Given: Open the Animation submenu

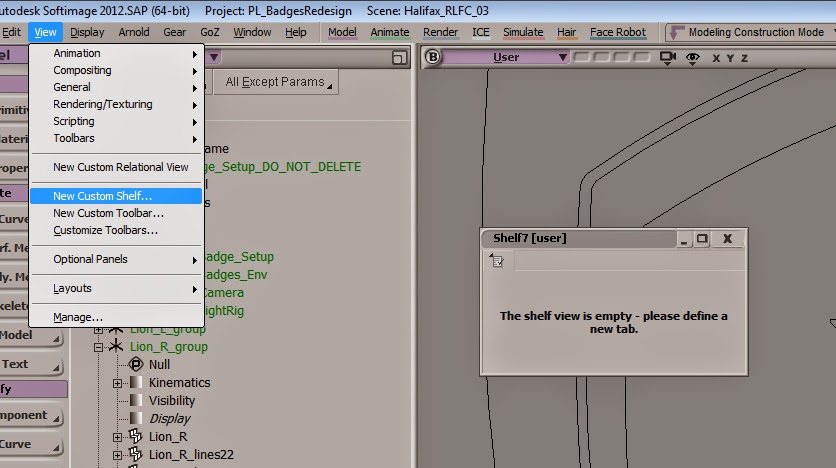Looking at the screenshot, I should [116, 53].
